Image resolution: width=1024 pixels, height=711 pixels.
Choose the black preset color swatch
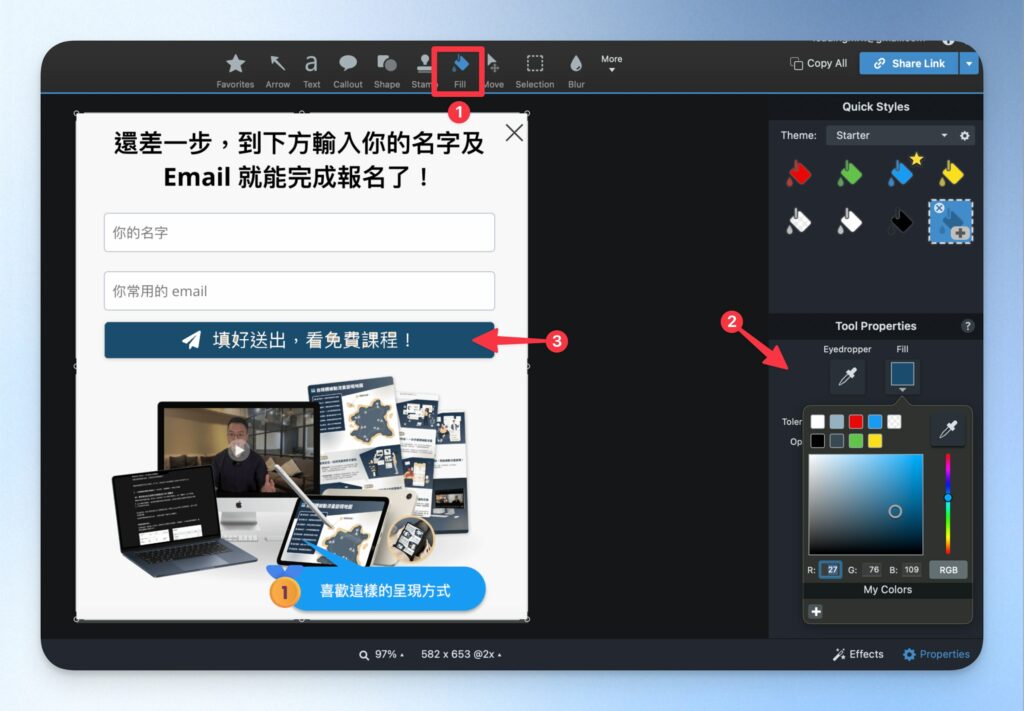pyautogui.click(x=818, y=441)
